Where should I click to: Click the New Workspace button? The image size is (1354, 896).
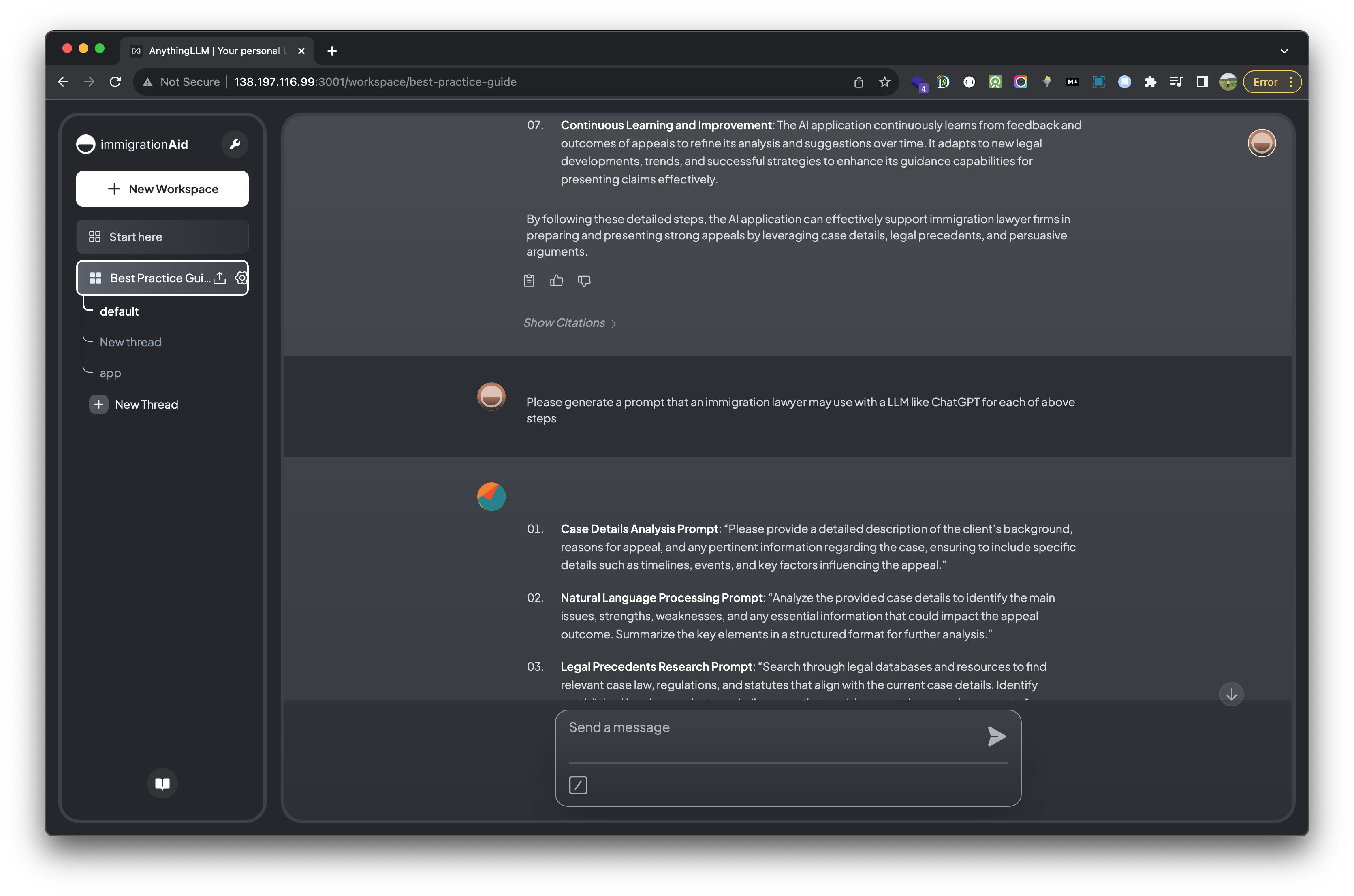tap(162, 189)
